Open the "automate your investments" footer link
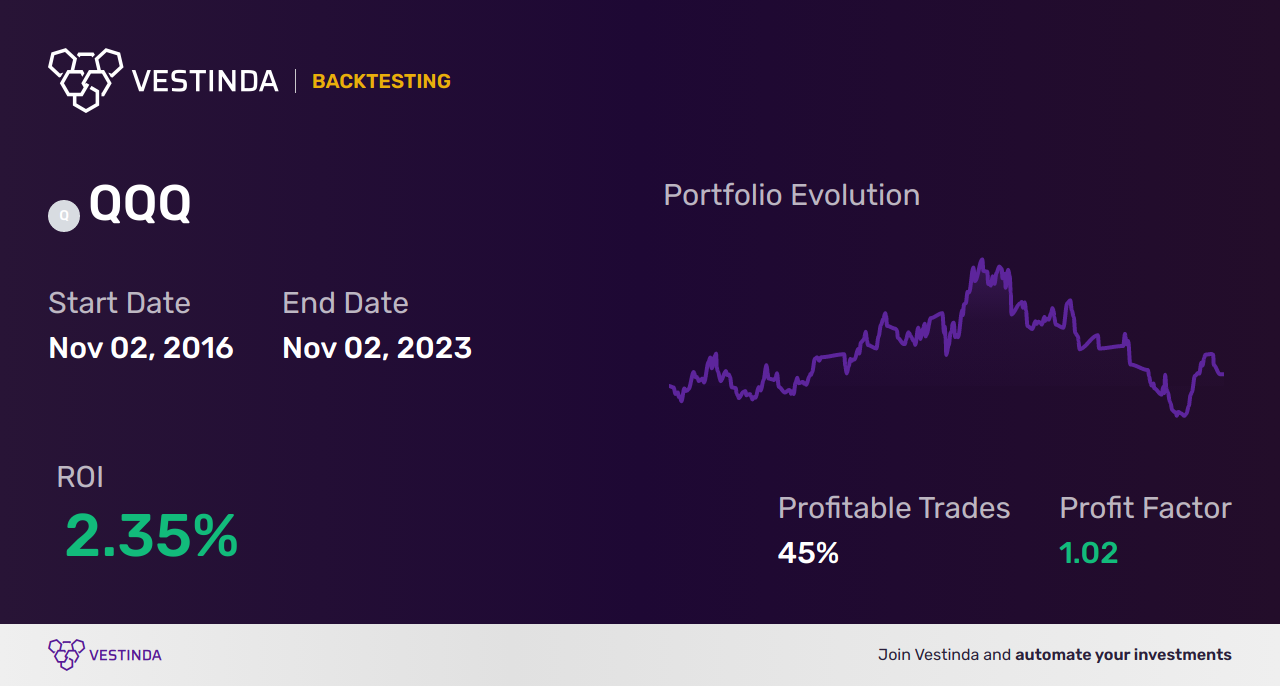Screen dimensions: 1280x686 [1123, 655]
